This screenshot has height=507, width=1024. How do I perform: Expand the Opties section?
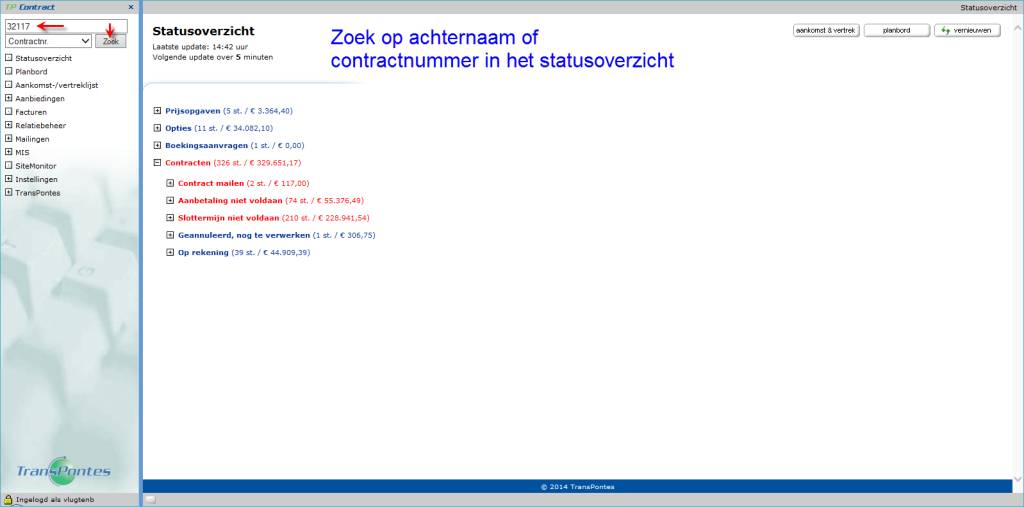[157, 128]
